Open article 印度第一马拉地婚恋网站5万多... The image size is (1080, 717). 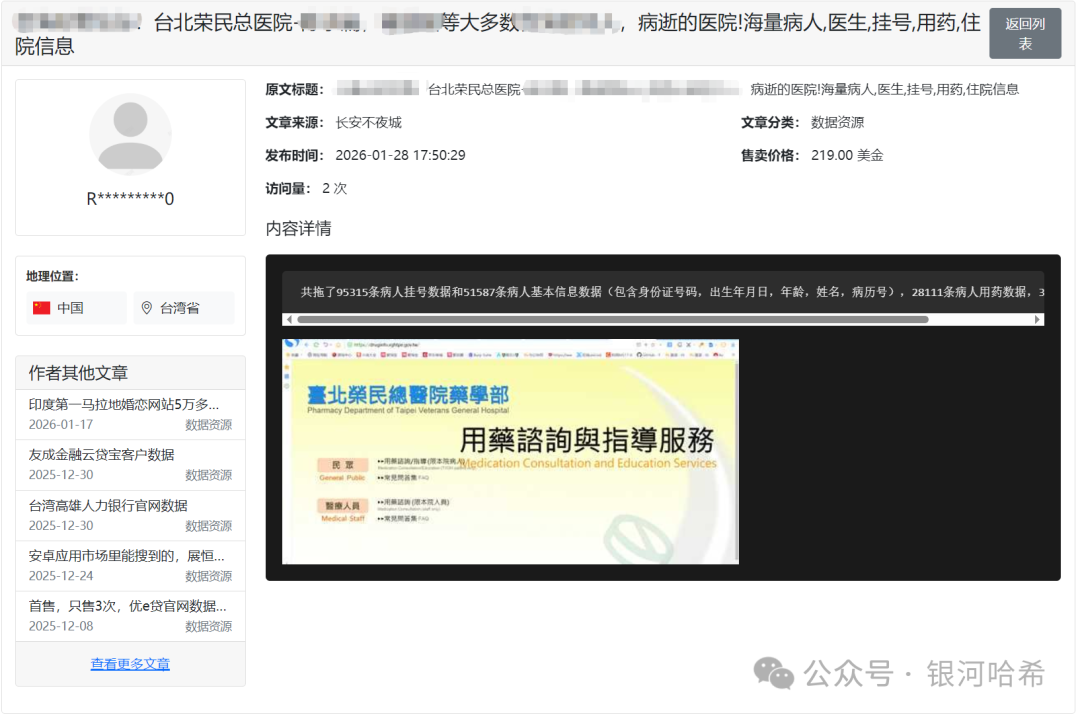click(124, 404)
